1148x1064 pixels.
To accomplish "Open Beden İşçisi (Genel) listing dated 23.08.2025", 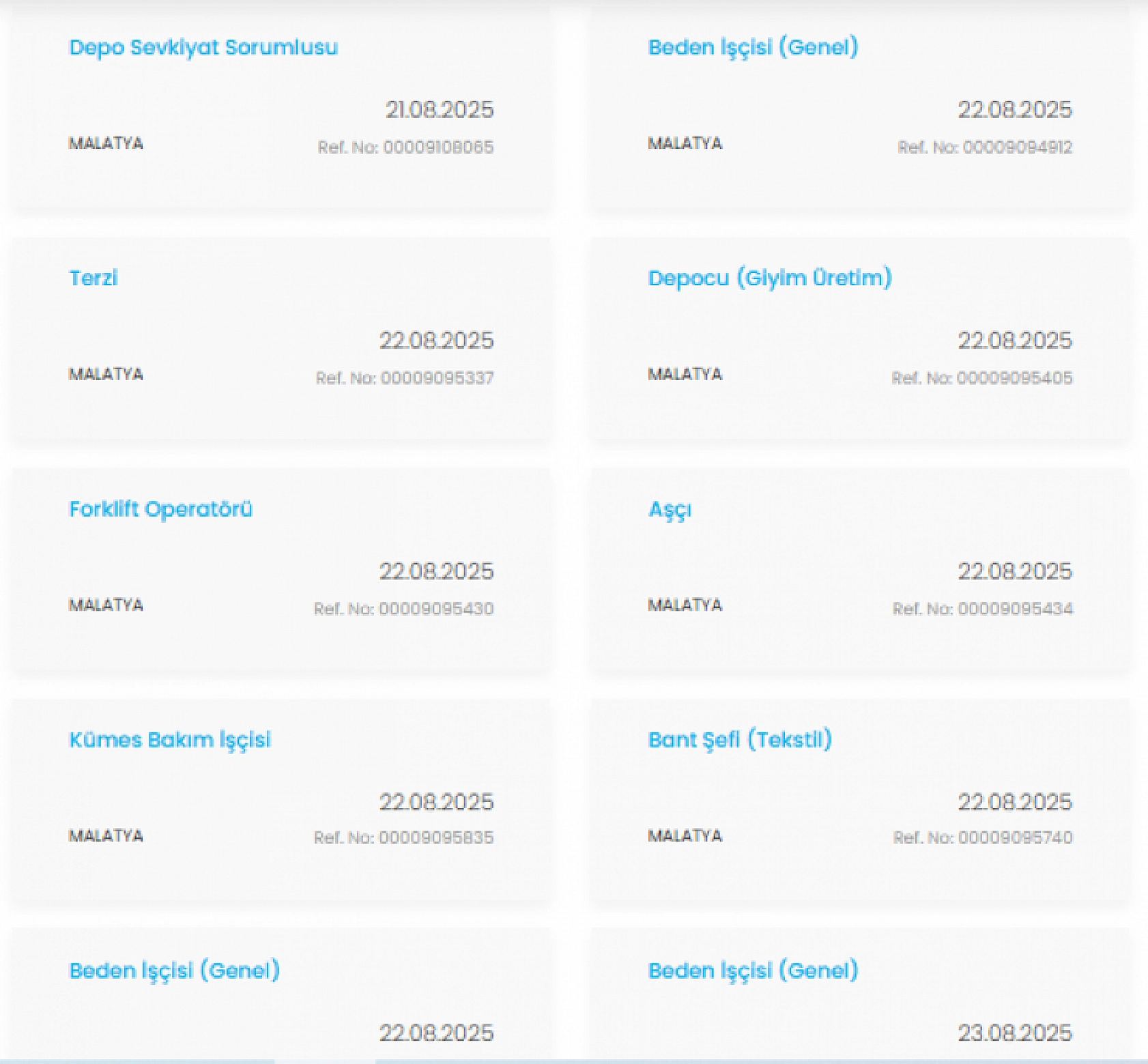I will coord(753,970).
